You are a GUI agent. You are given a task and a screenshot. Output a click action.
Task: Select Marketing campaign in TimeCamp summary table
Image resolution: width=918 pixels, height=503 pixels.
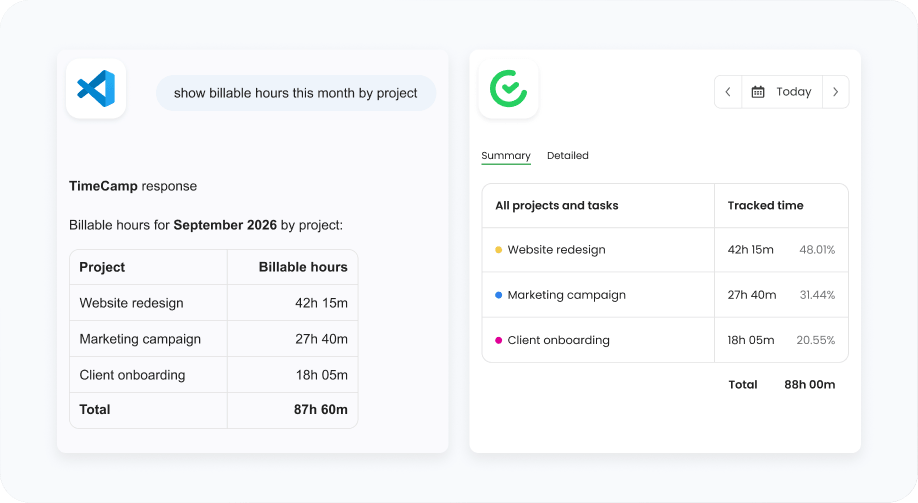pos(566,295)
